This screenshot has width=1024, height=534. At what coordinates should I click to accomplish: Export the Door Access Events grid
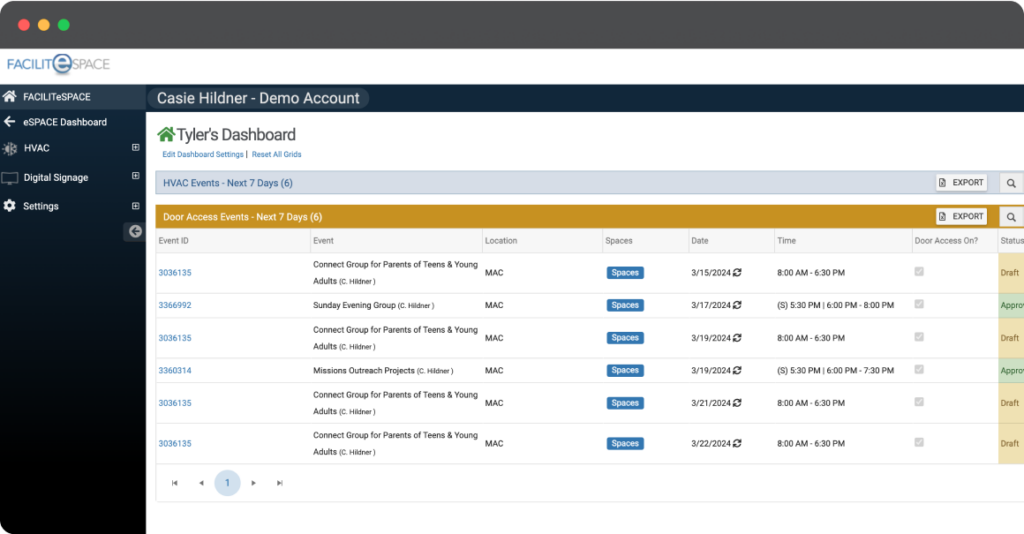point(961,217)
